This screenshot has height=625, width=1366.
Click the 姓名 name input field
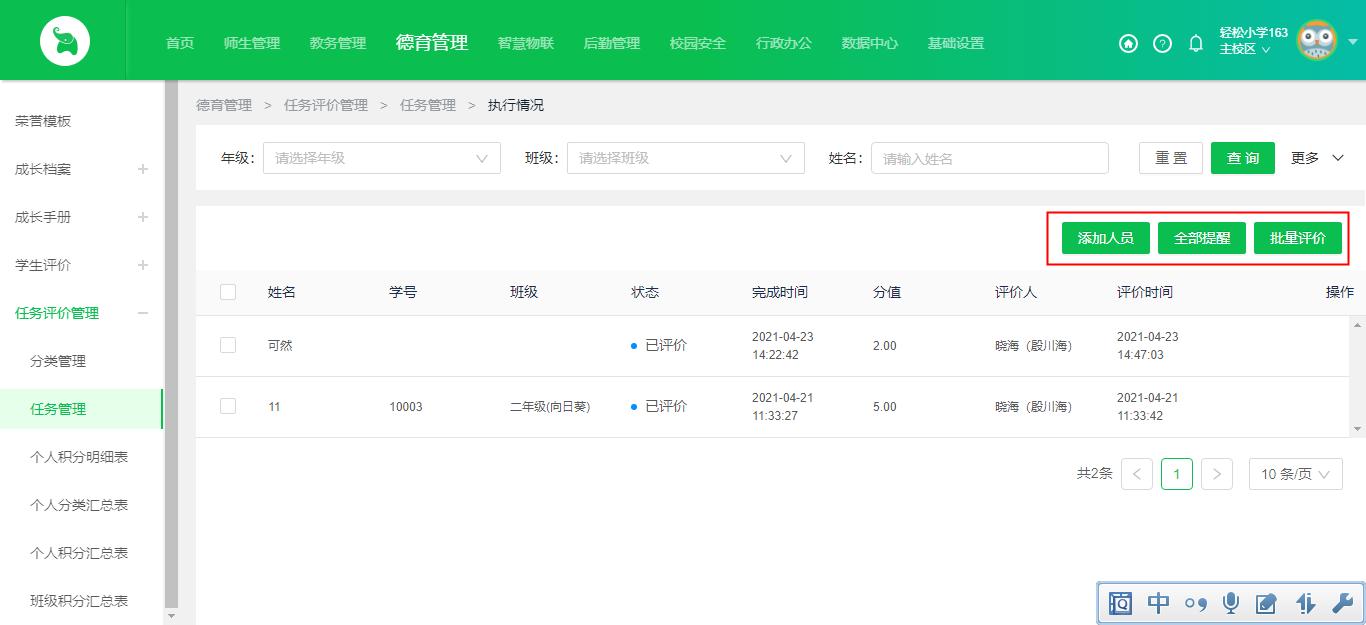coord(989,157)
